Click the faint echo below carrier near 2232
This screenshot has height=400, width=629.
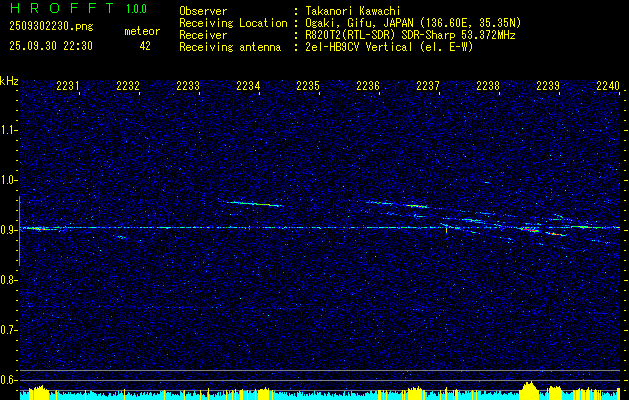pyautogui.click(x=121, y=237)
